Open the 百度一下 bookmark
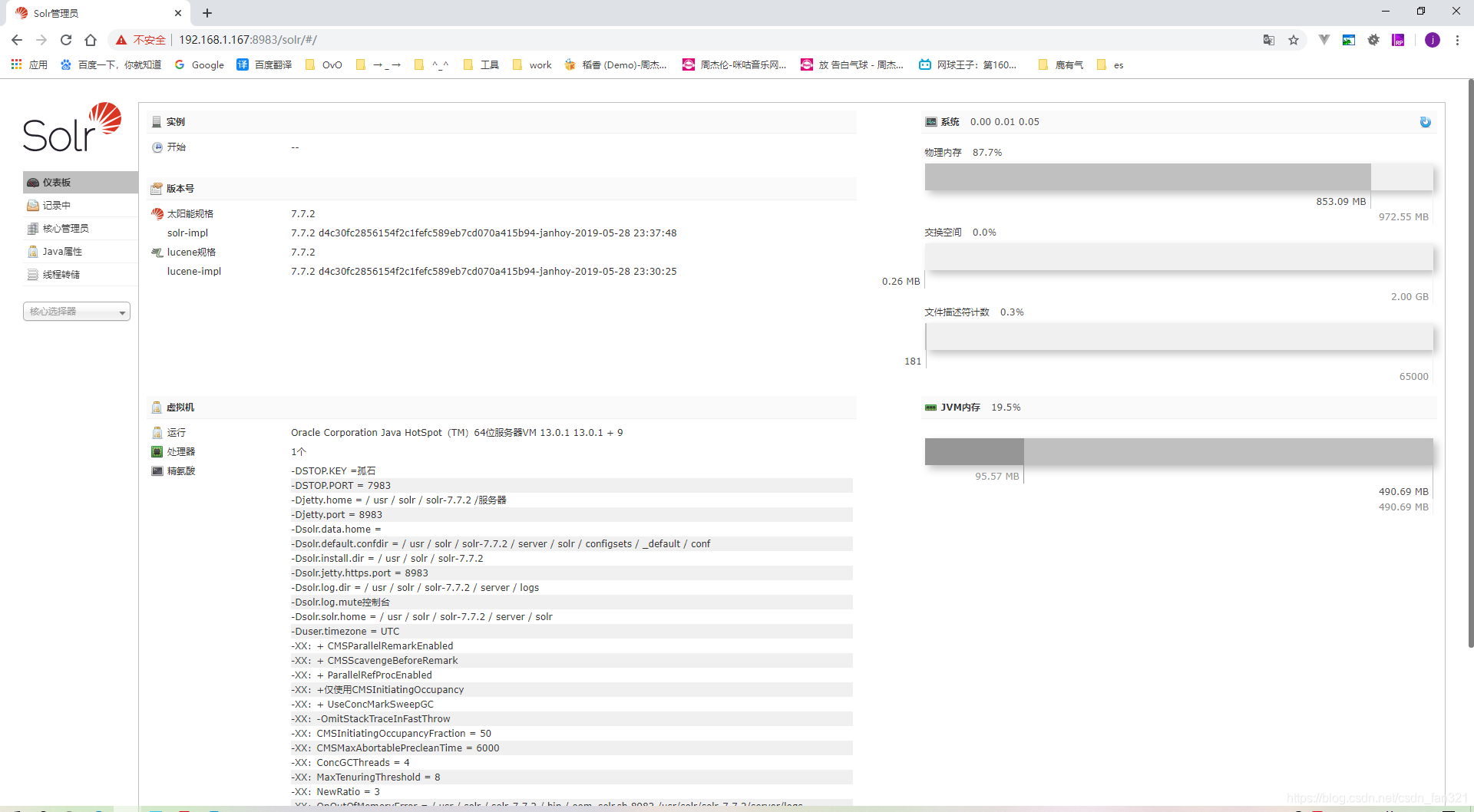 111,65
